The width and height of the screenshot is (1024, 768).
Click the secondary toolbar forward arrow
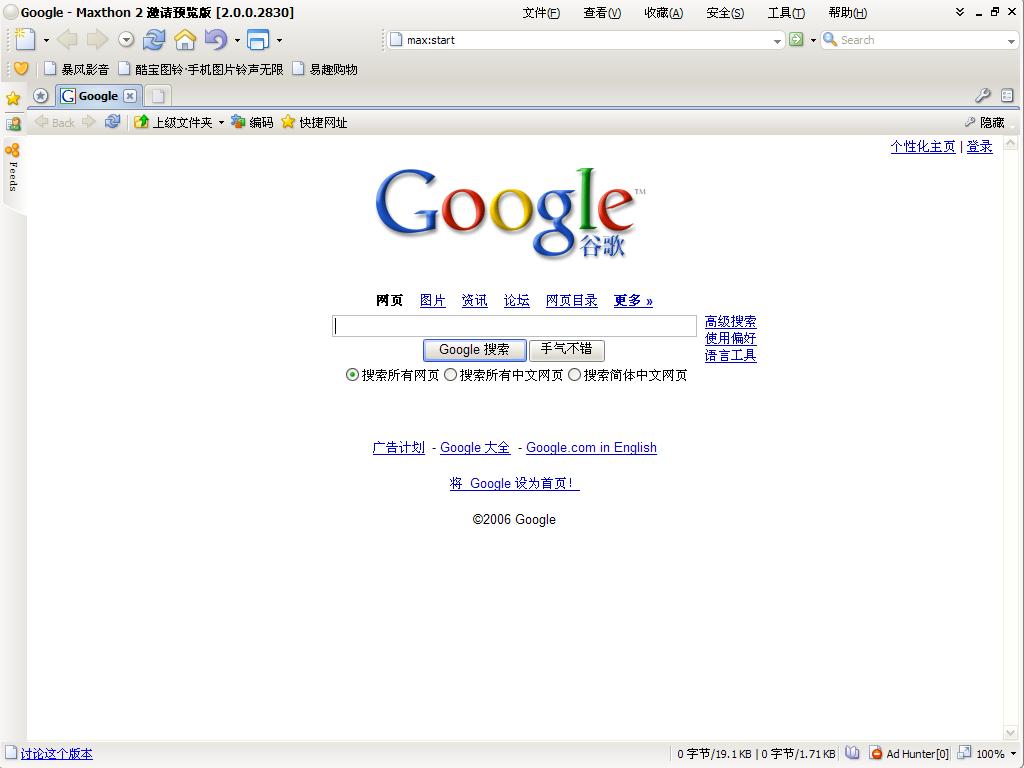[89, 121]
